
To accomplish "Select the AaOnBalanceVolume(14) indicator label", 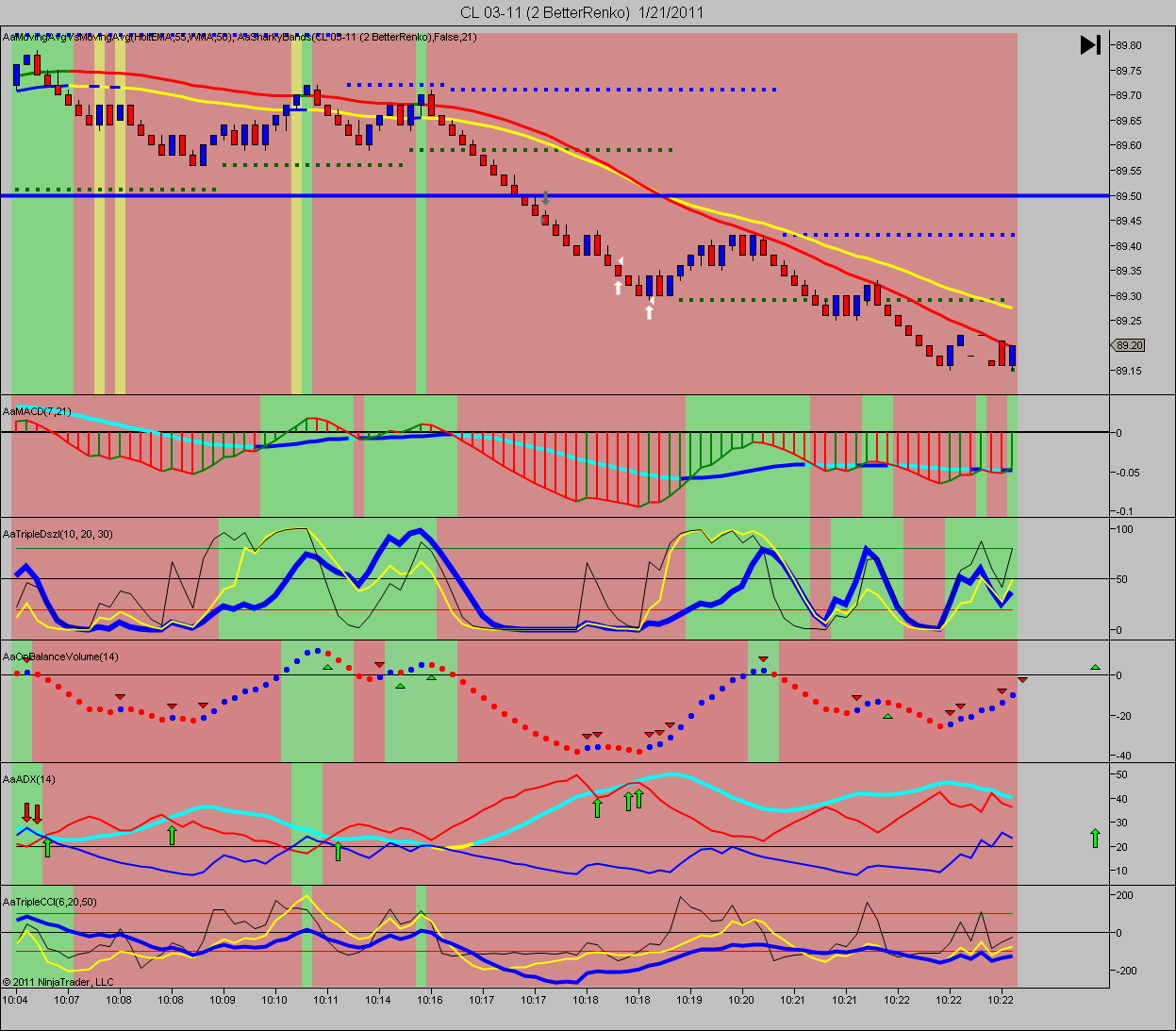I will pyautogui.click(x=60, y=657).
